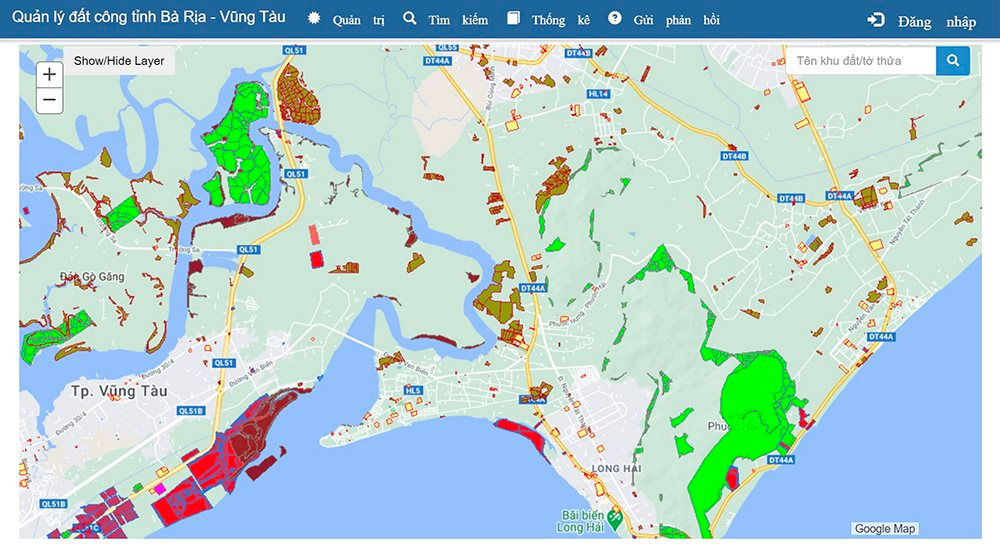
Task: Open the Quản trị menu
Action: tap(358, 20)
